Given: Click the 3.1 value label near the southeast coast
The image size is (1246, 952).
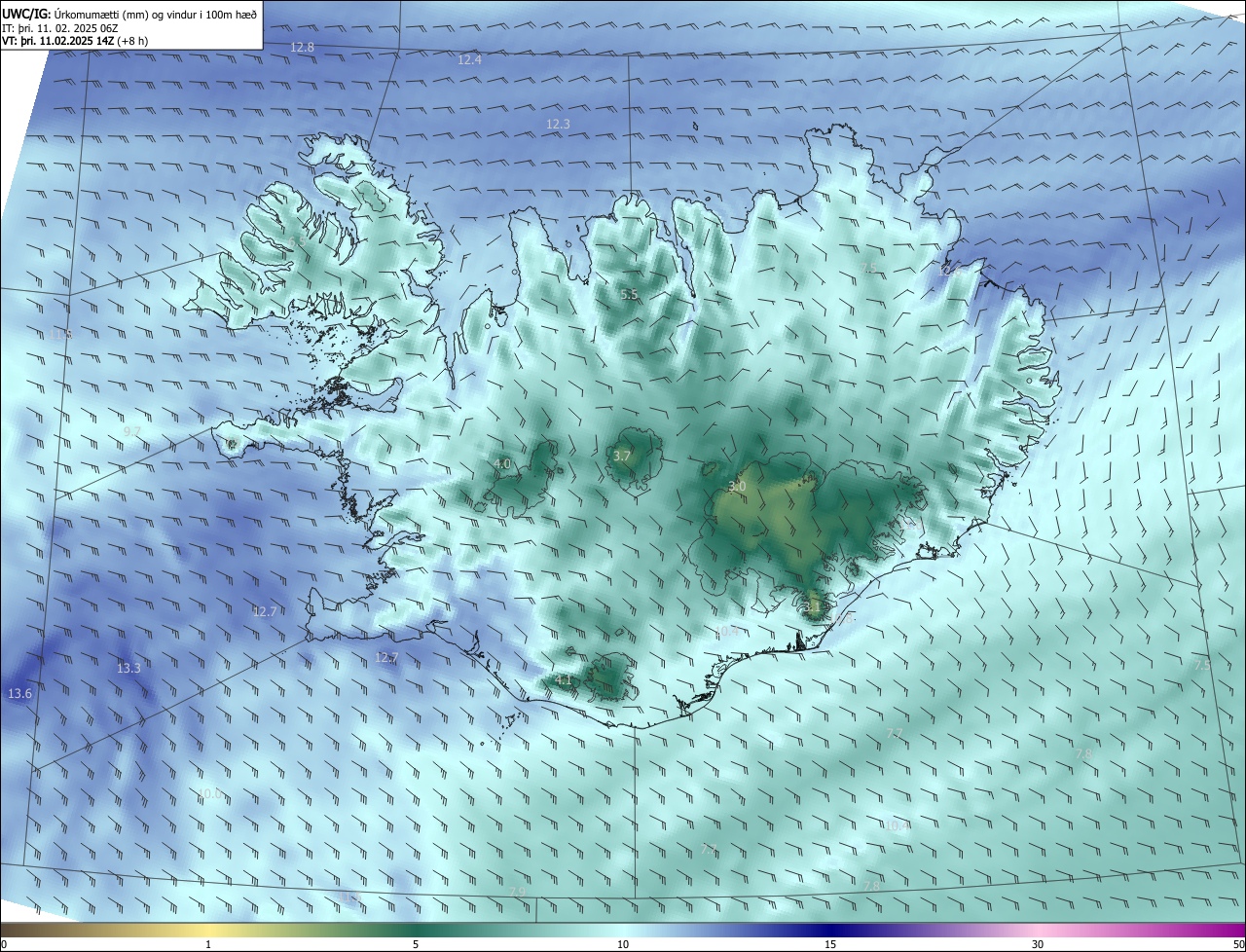Looking at the screenshot, I should tap(813, 606).
